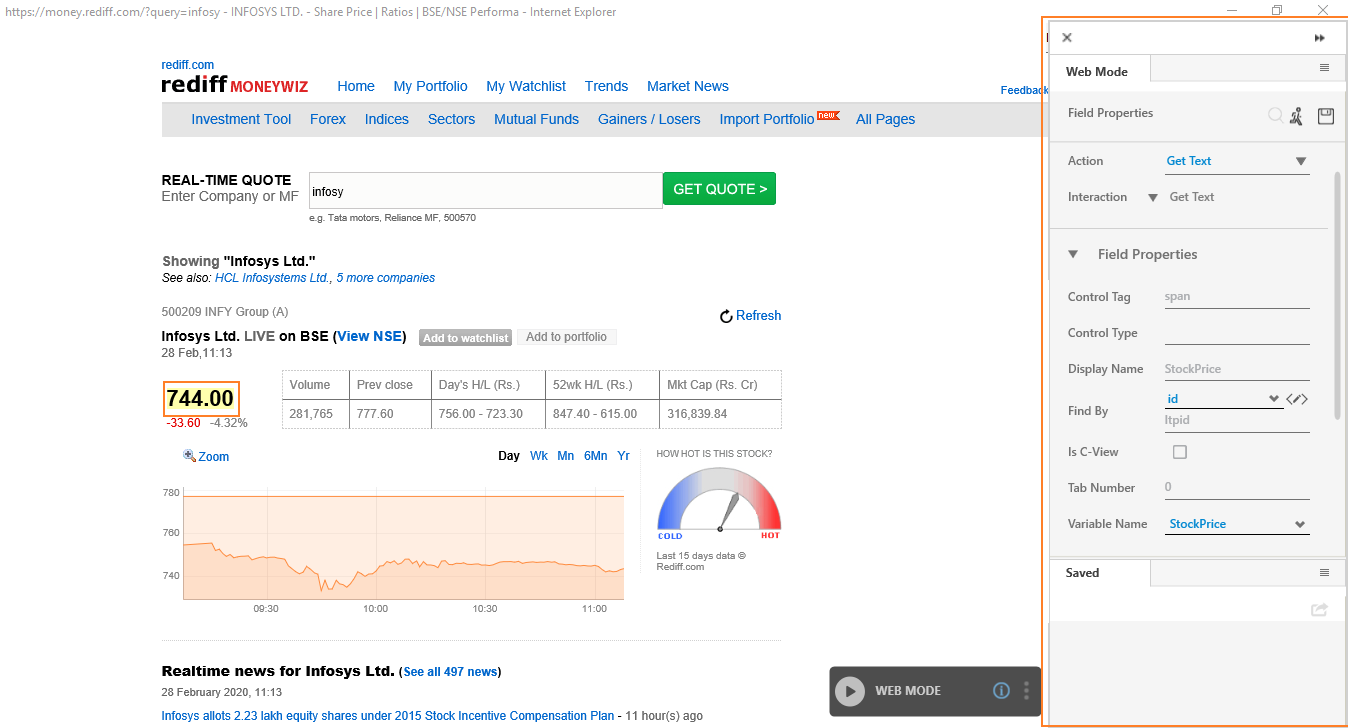
Task: Open My Watchlist in top navigation
Action: coord(526,86)
